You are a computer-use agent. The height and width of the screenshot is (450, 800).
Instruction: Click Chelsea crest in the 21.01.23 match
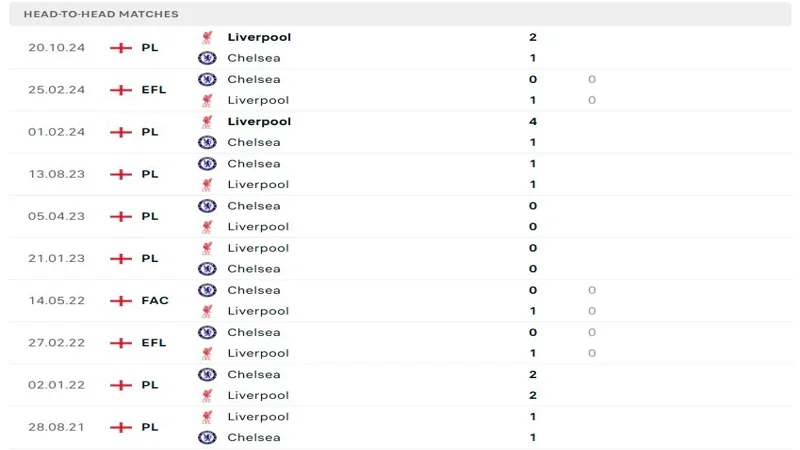[x=207, y=269]
